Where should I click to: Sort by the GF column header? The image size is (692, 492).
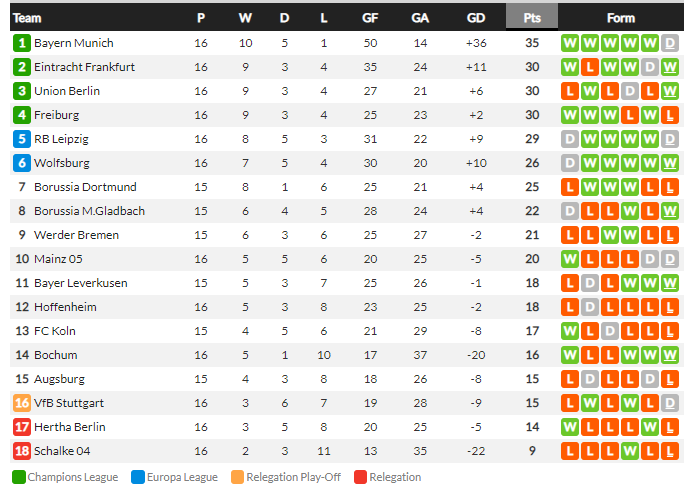tap(370, 18)
